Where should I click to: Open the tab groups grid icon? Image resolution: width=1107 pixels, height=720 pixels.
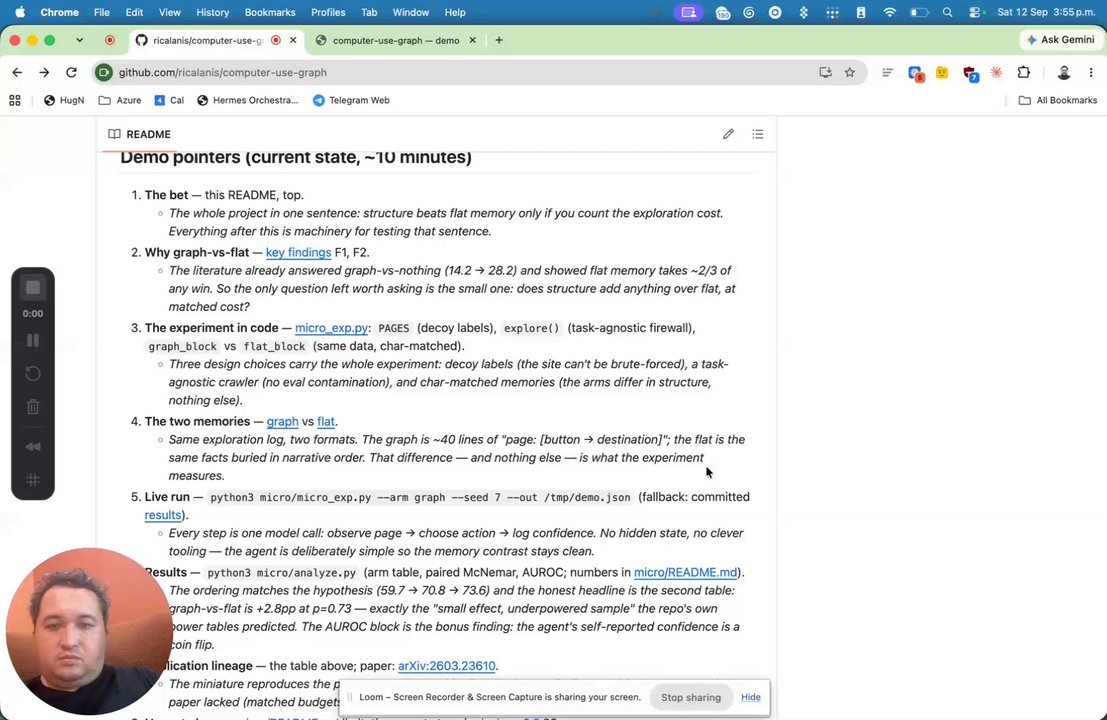click(15, 100)
